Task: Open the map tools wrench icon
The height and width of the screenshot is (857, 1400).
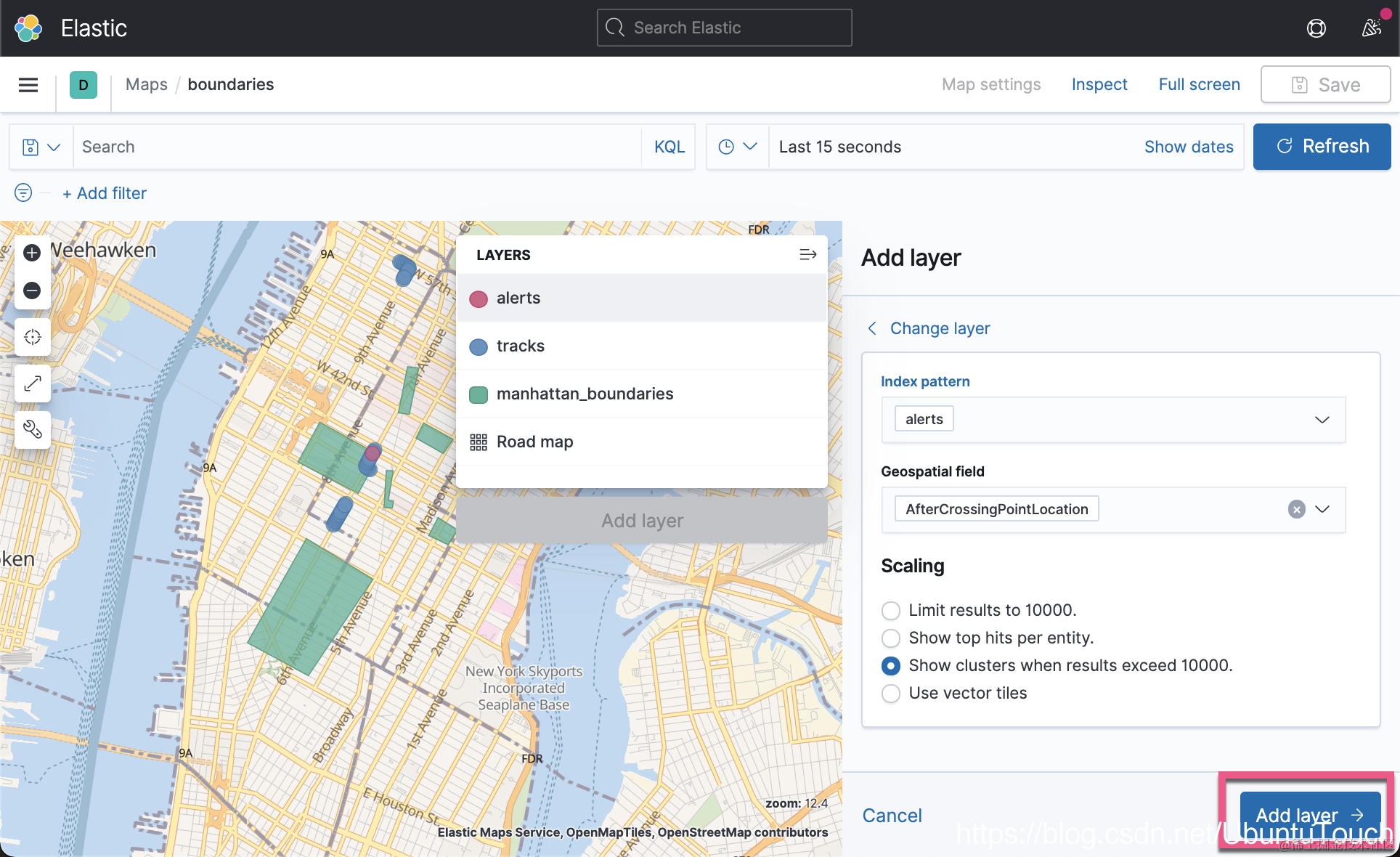Action: pyautogui.click(x=32, y=429)
